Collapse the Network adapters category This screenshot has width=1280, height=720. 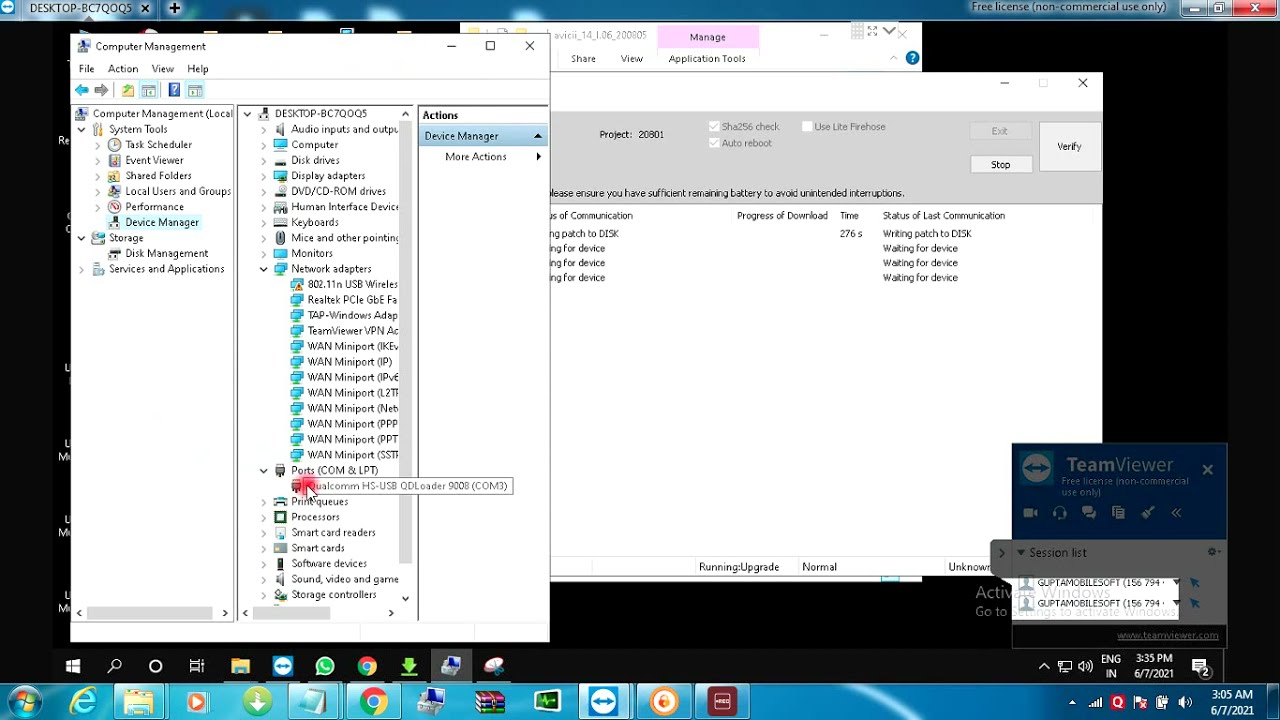(x=264, y=269)
